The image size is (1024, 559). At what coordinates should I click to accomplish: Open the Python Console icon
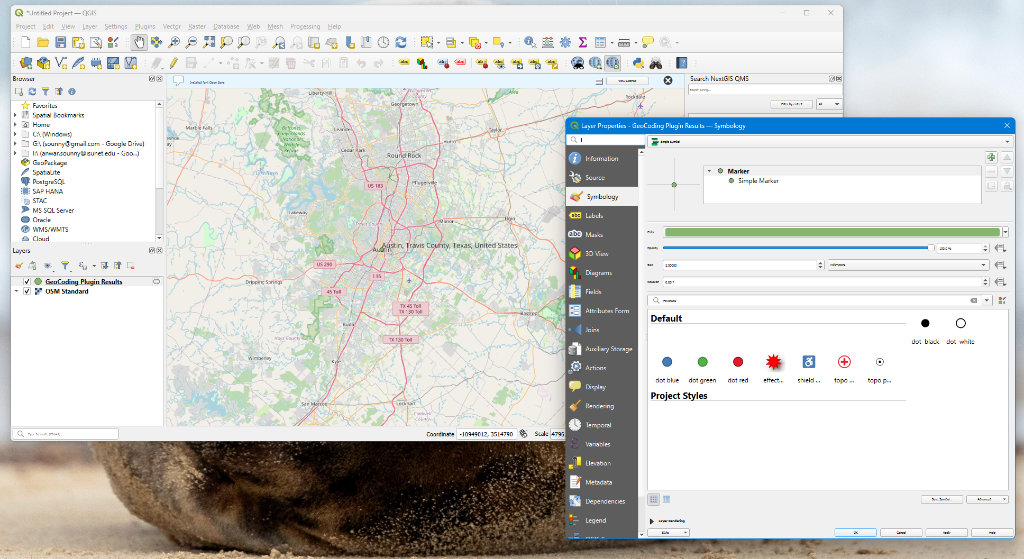pos(640,62)
